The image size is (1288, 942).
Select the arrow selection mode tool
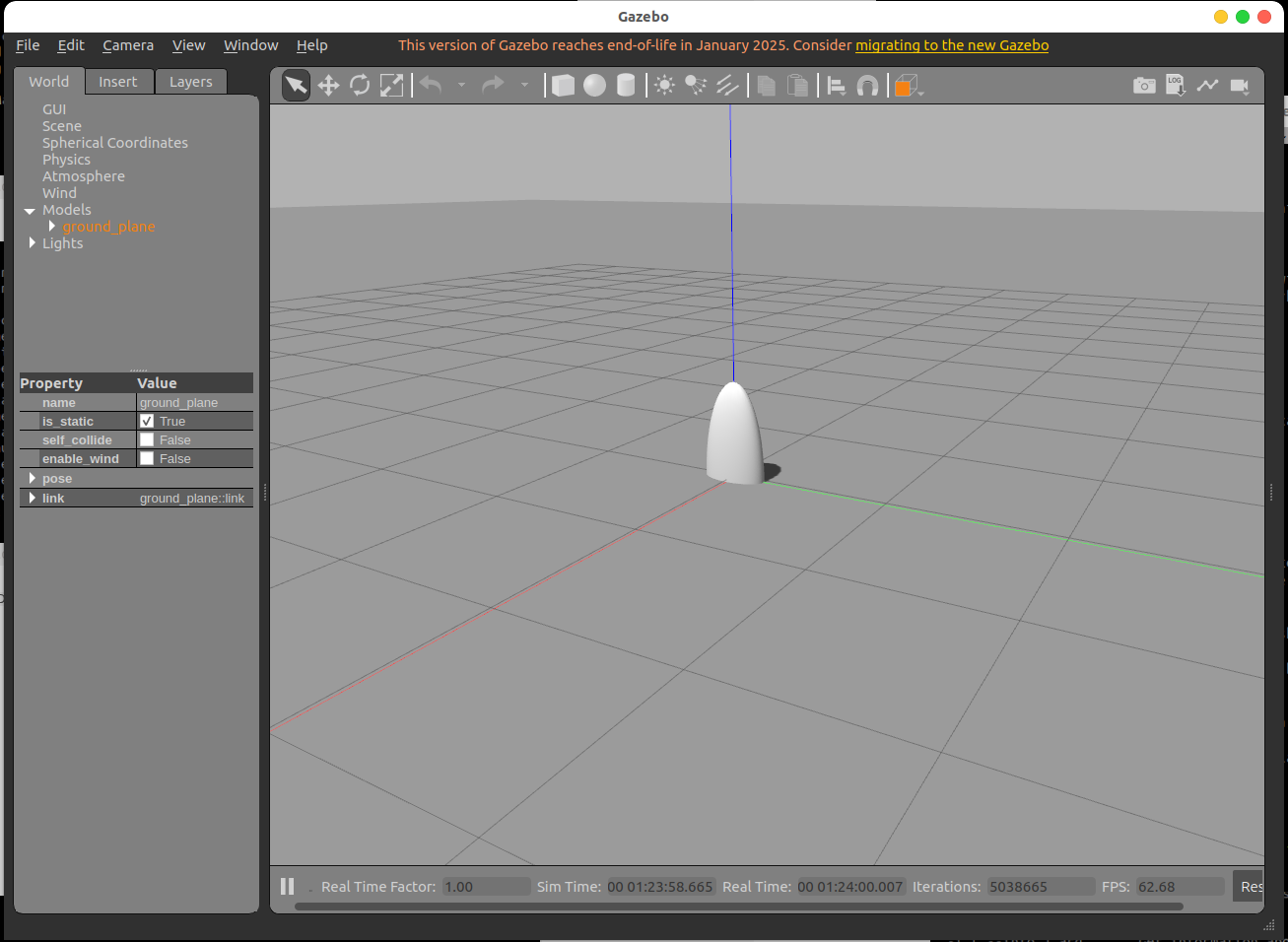click(x=296, y=86)
